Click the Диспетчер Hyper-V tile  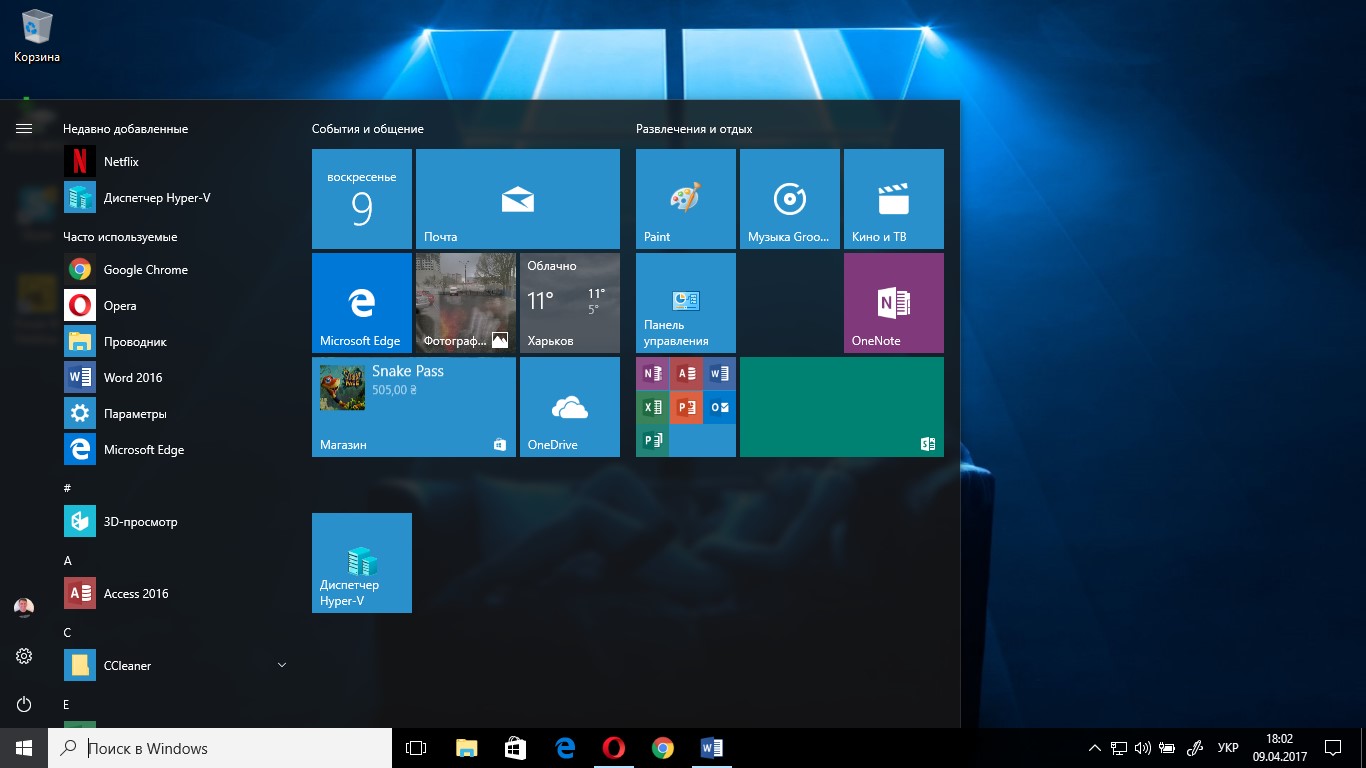tap(362, 563)
